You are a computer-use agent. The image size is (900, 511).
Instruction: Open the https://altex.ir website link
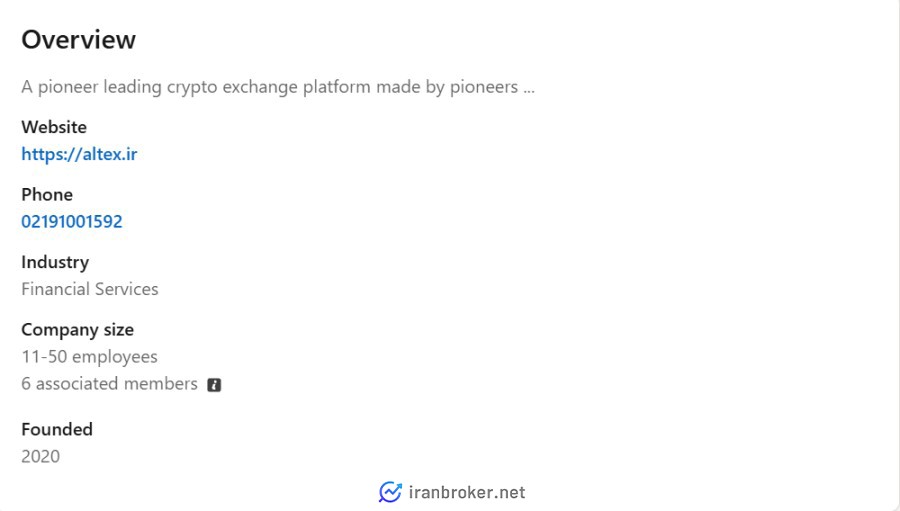[79, 154]
